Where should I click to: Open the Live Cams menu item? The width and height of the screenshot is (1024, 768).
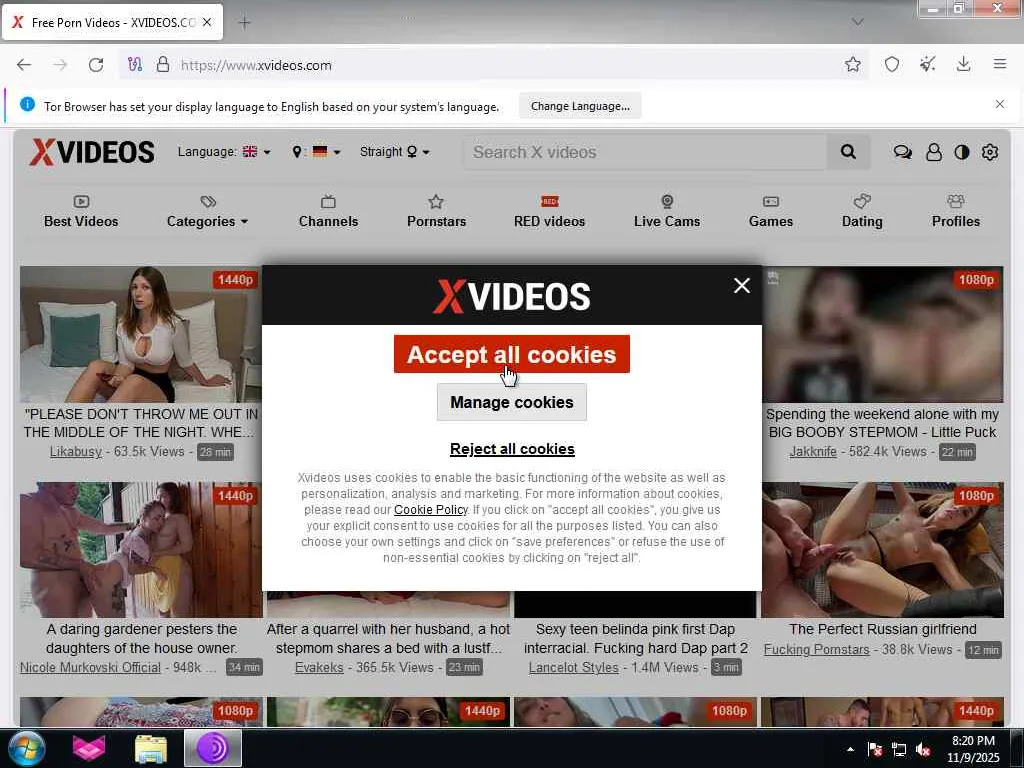(667, 212)
